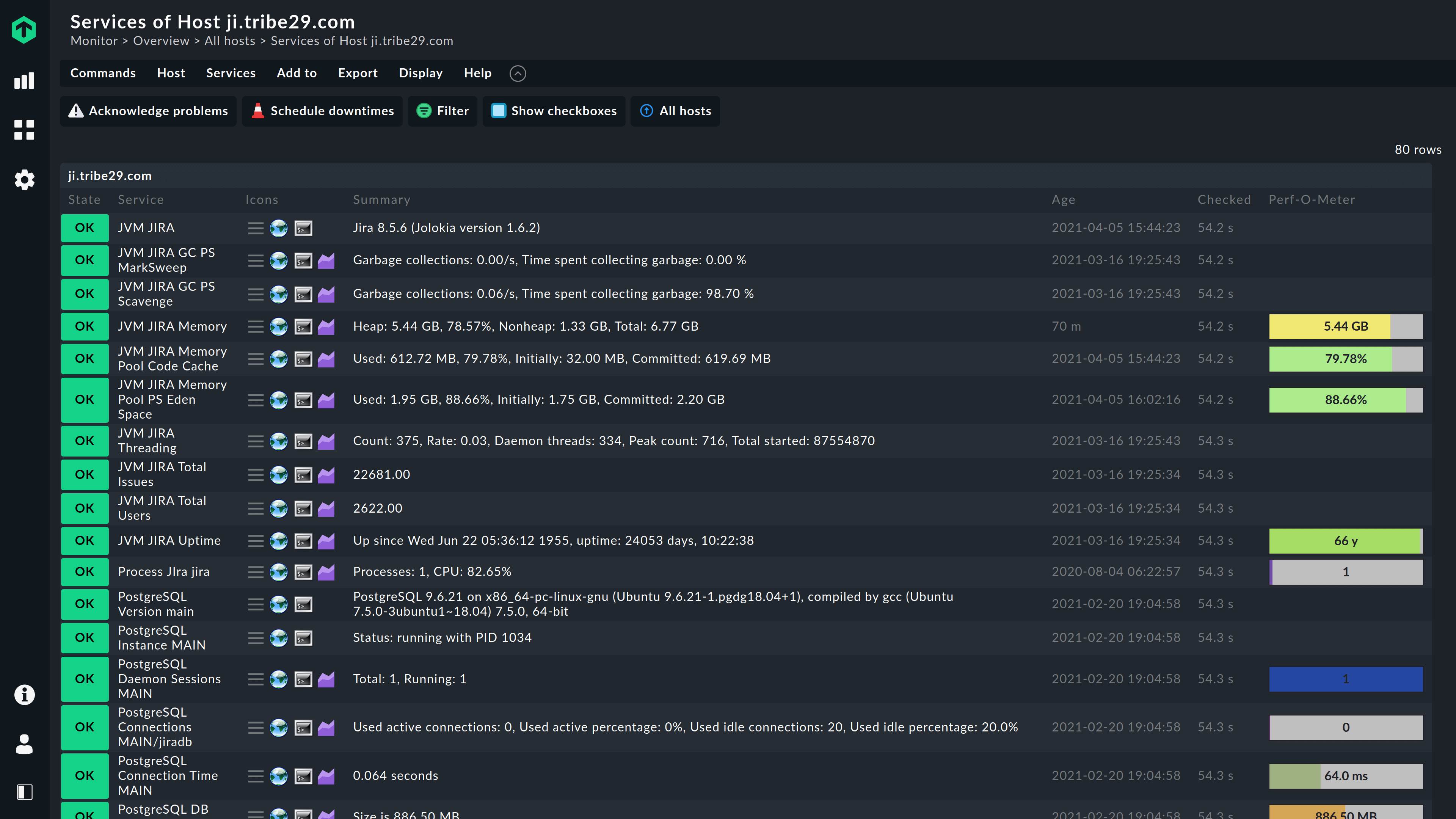Screen dimensions: 1456x819
Task: Open the Setup gear sidebar icon
Action: pyautogui.click(x=24, y=180)
